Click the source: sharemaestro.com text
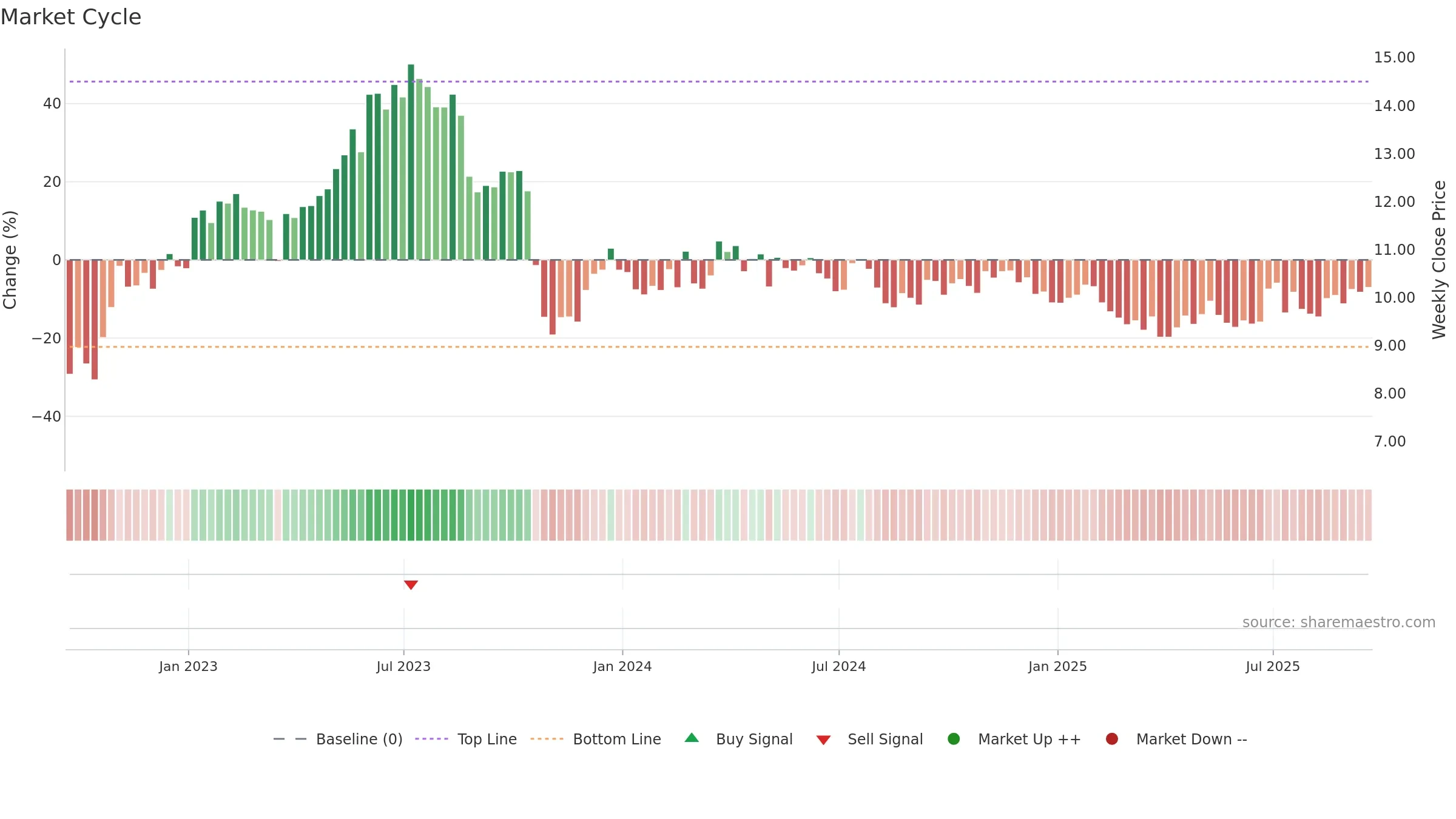1456x819 pixels. coord(1339,622)
